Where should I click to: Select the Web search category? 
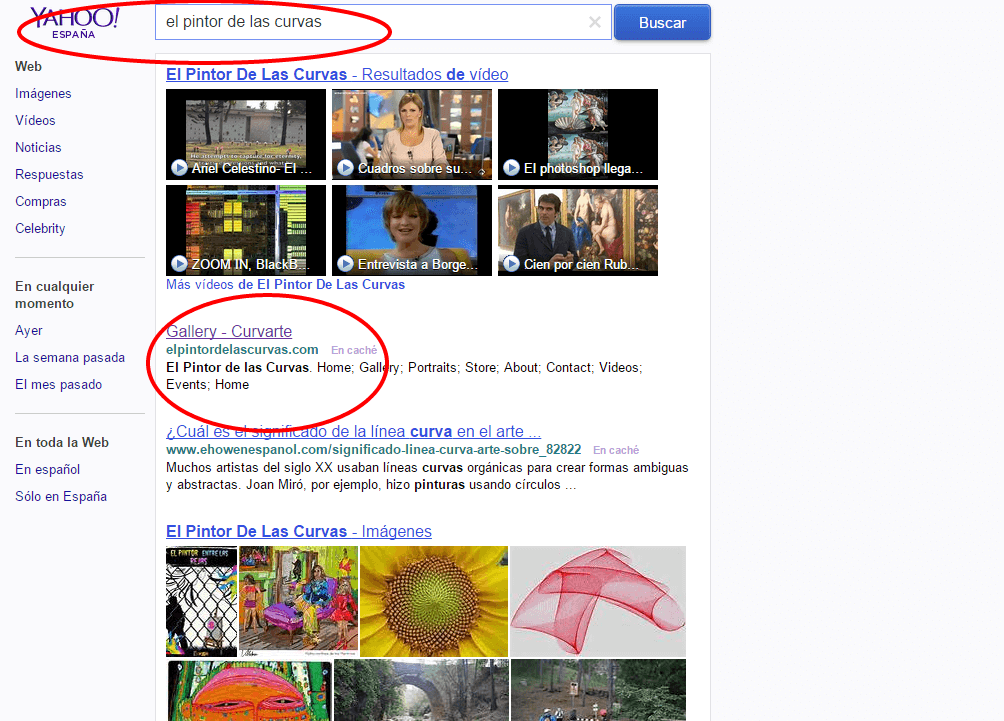(x=28, y=67)
